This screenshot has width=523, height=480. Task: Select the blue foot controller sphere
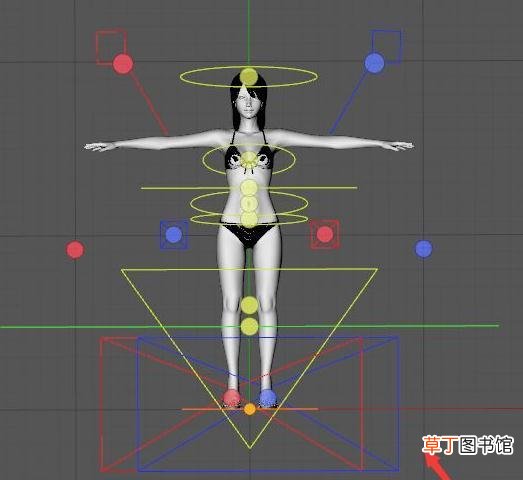(268, 398)
